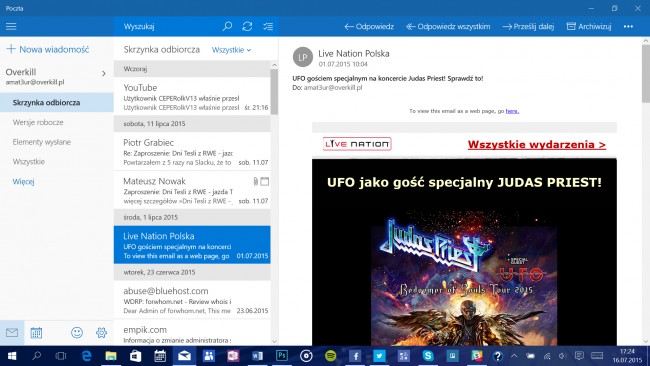Image resolution: width=650 pixels, height=366 pixels.
Task: Open the Wszystkie filter dropdown
Action: pos(231,50)
